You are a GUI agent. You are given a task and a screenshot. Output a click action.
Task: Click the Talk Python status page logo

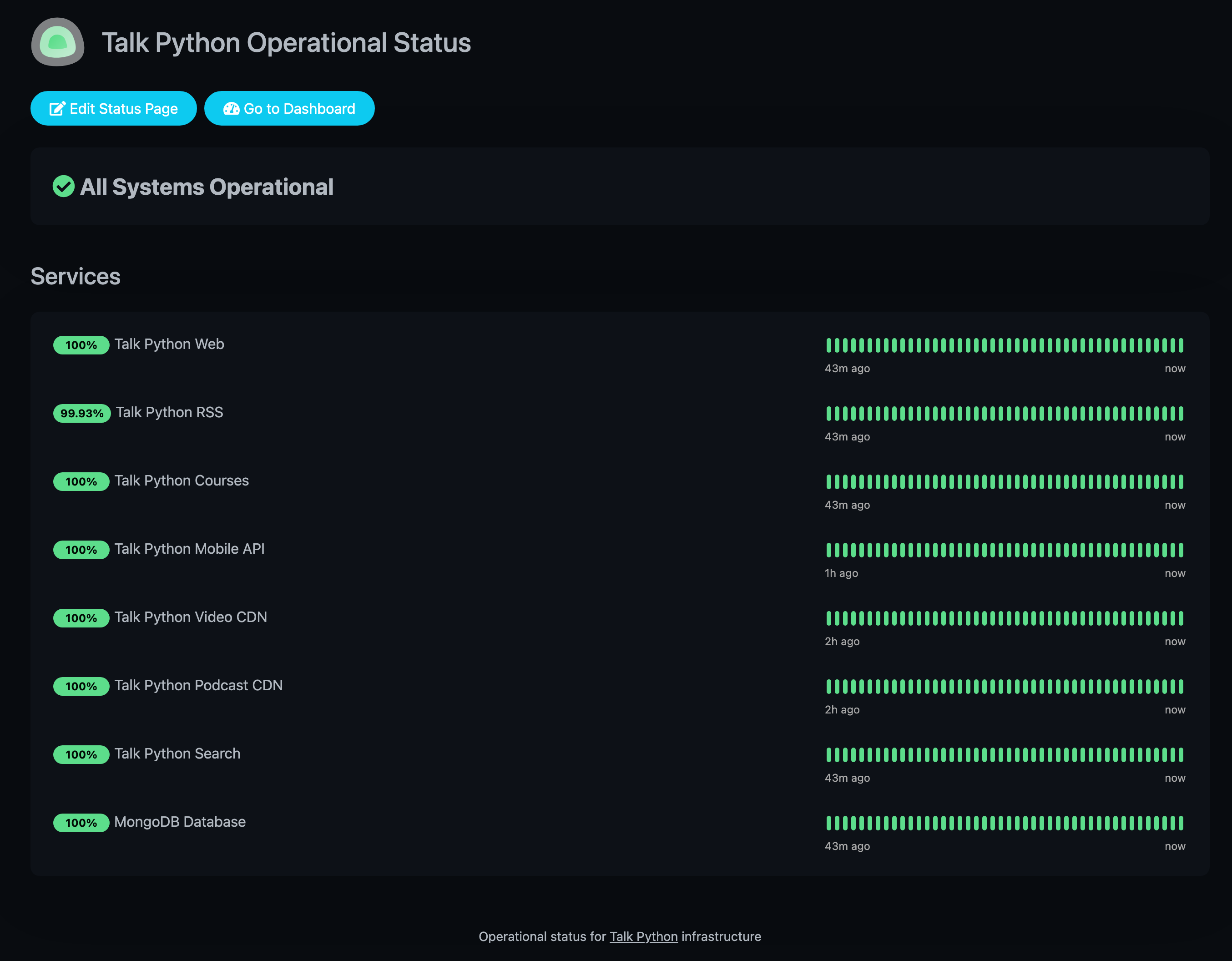click(x=57, y=42)
